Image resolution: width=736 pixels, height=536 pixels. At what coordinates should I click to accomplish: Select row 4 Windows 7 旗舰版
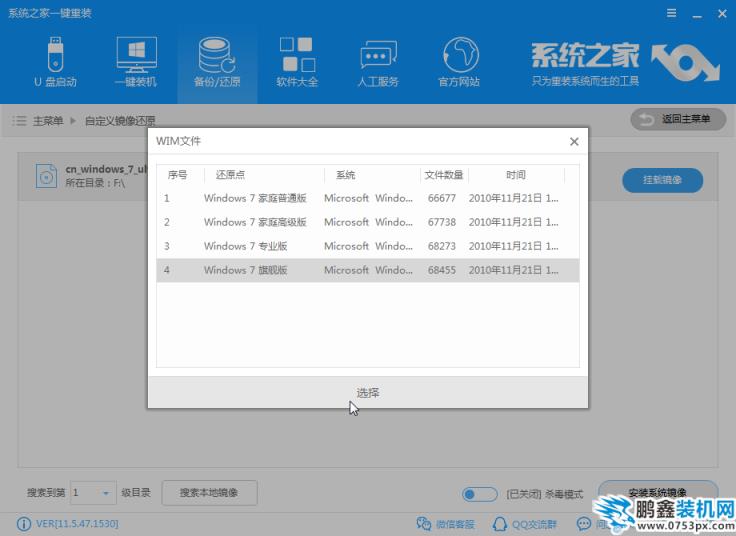[x=368, y=270]
